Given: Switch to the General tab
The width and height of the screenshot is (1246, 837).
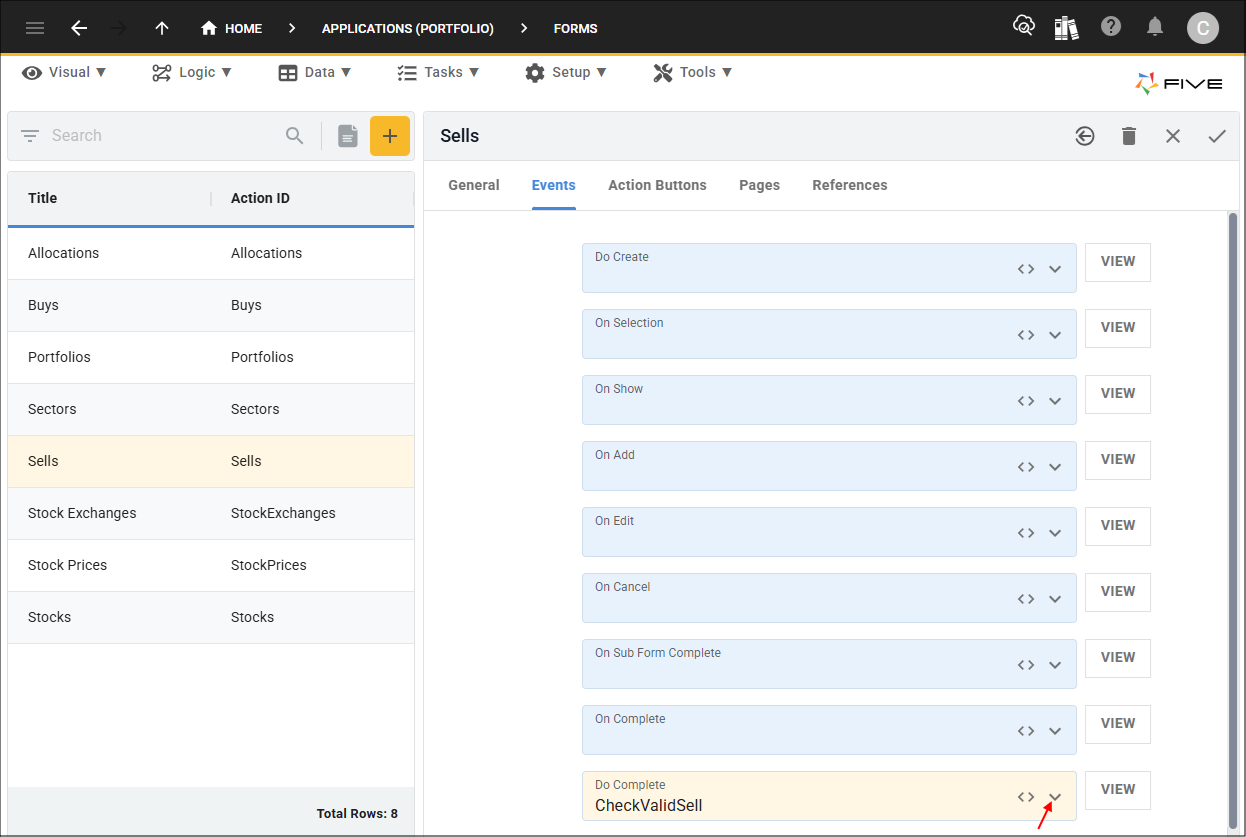Looking at the screenshot, I should pyautogui.click(x=474, y=185).
